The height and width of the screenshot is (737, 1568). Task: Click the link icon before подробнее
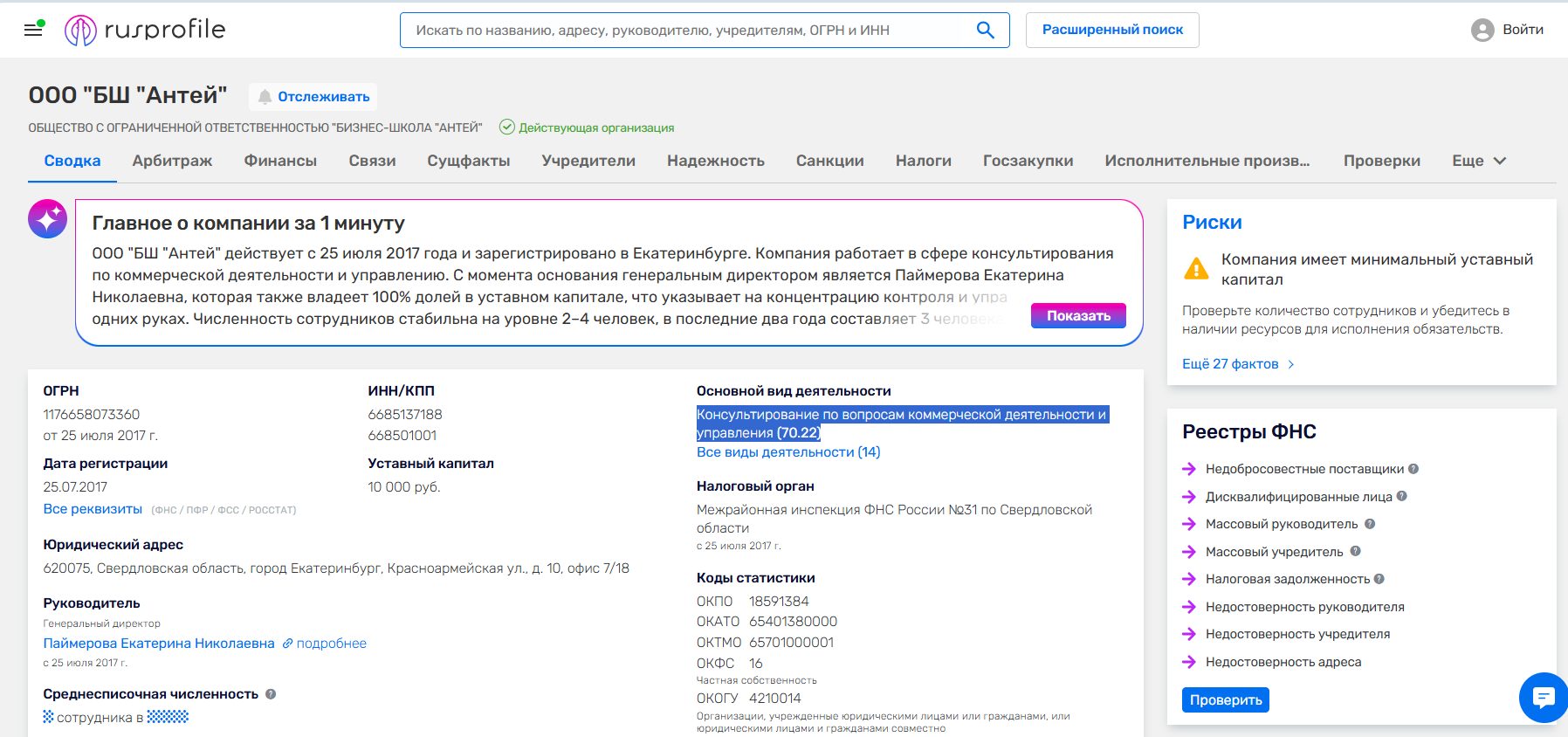(x=287, y=644)
